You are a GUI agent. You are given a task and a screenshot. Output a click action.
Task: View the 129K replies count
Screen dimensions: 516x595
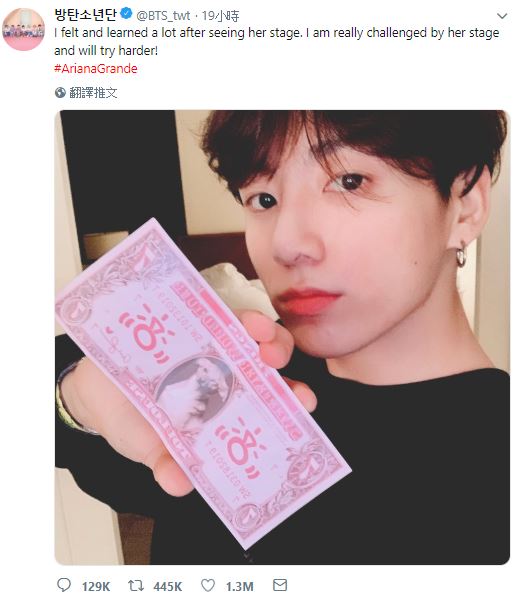click(96, 586)
